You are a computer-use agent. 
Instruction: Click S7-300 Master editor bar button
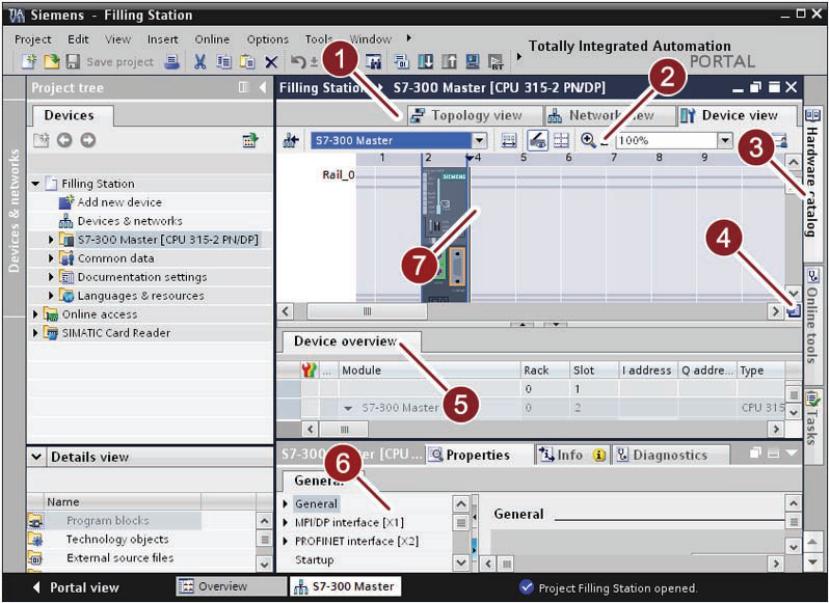345,587
